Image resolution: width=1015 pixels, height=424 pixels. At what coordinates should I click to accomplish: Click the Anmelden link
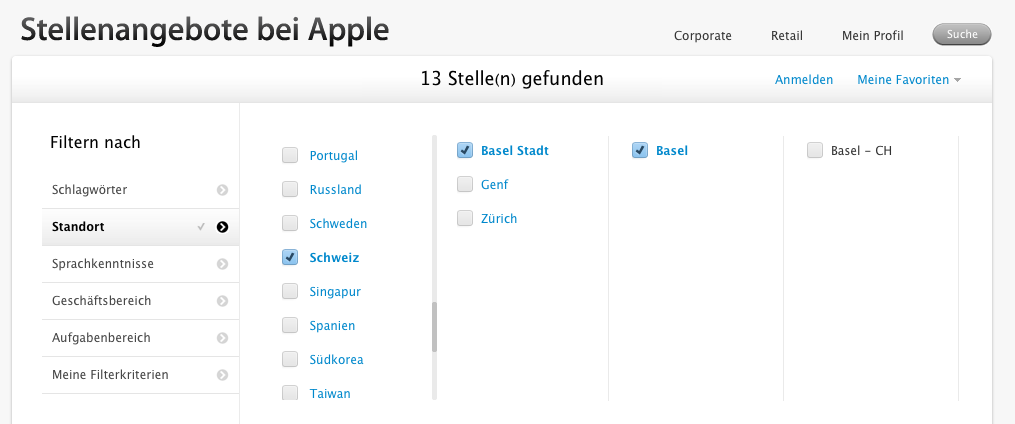[x=803, y=80]
